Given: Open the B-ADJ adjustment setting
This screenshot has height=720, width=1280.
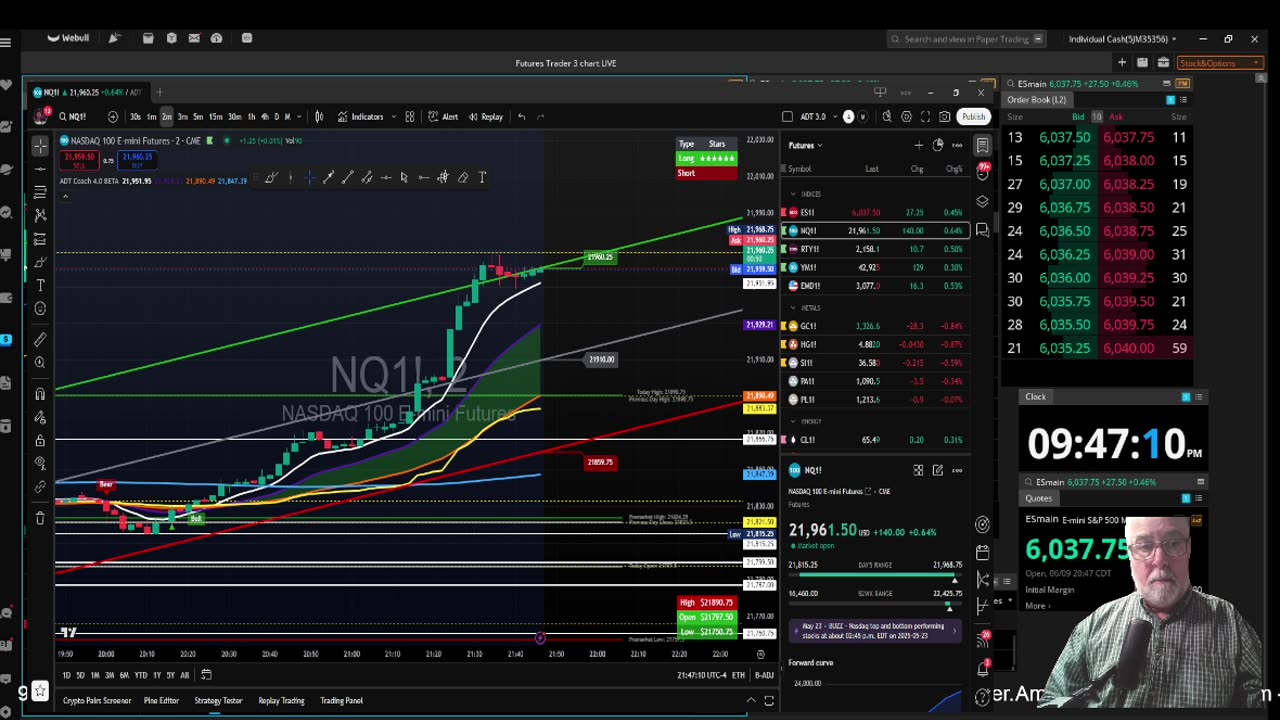Looking at the screenshot, I should point(764,675).
